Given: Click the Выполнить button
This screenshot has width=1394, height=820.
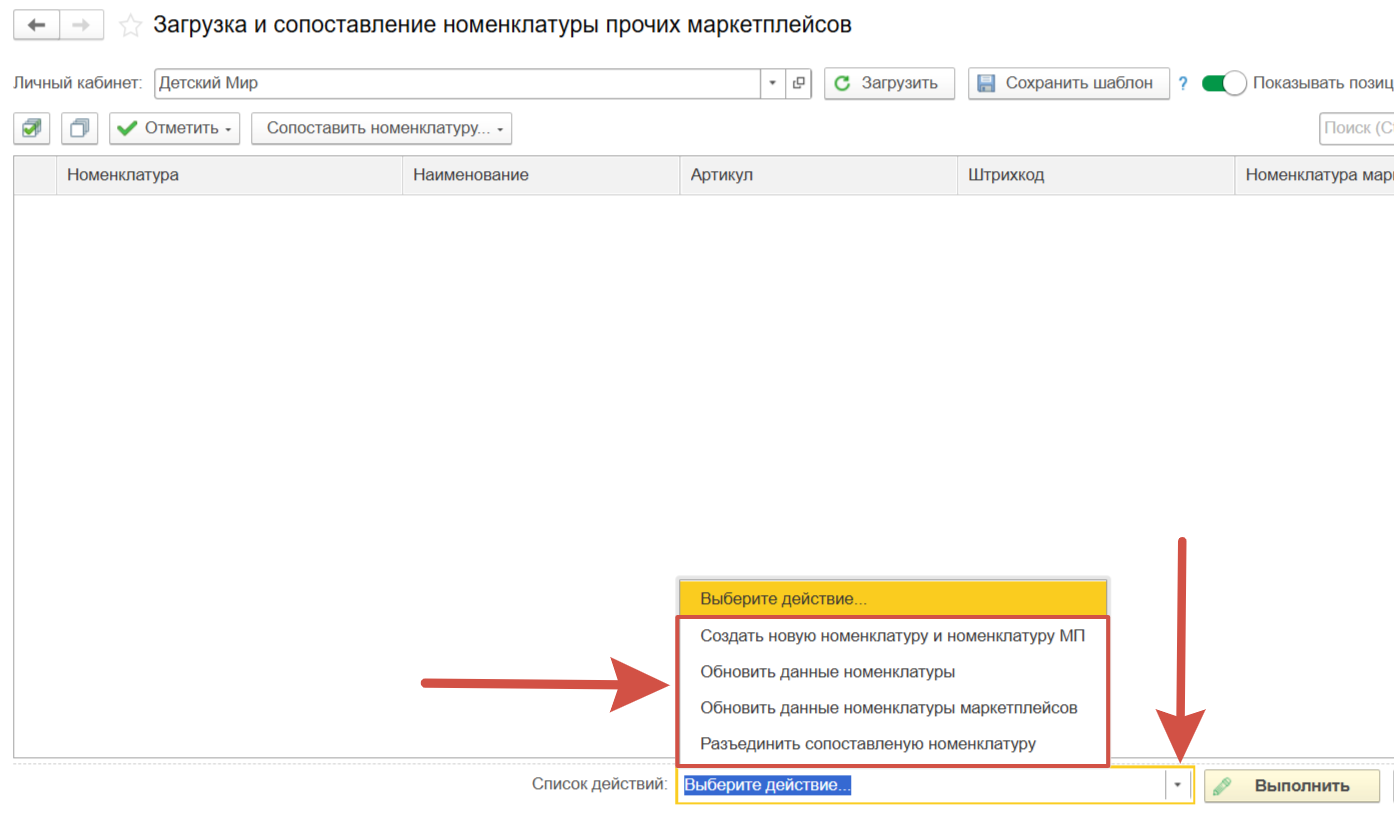Looking at the screenshot, I should click(1291, 786).
